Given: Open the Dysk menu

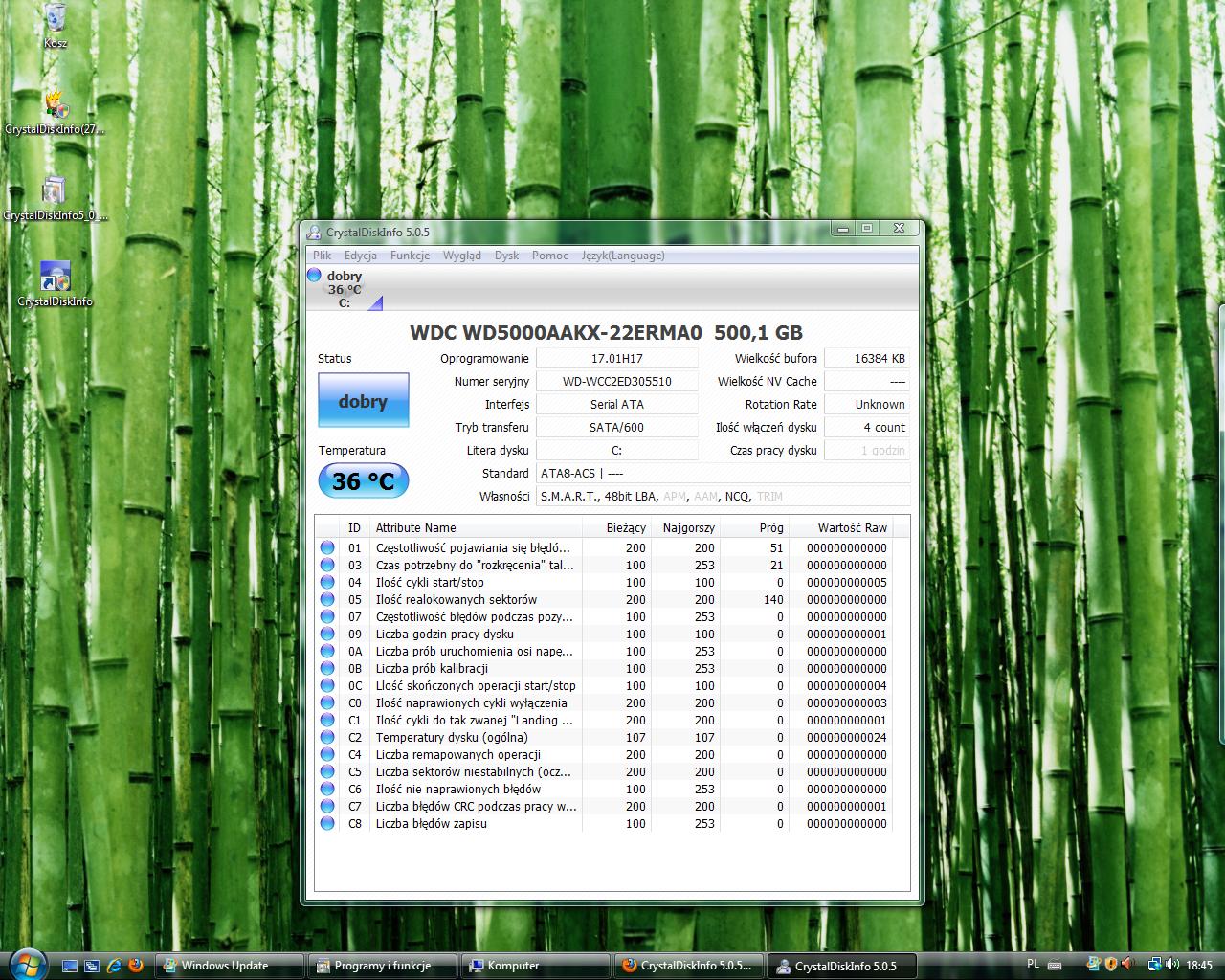Looking at the screenshot, I should coord(506,256).
